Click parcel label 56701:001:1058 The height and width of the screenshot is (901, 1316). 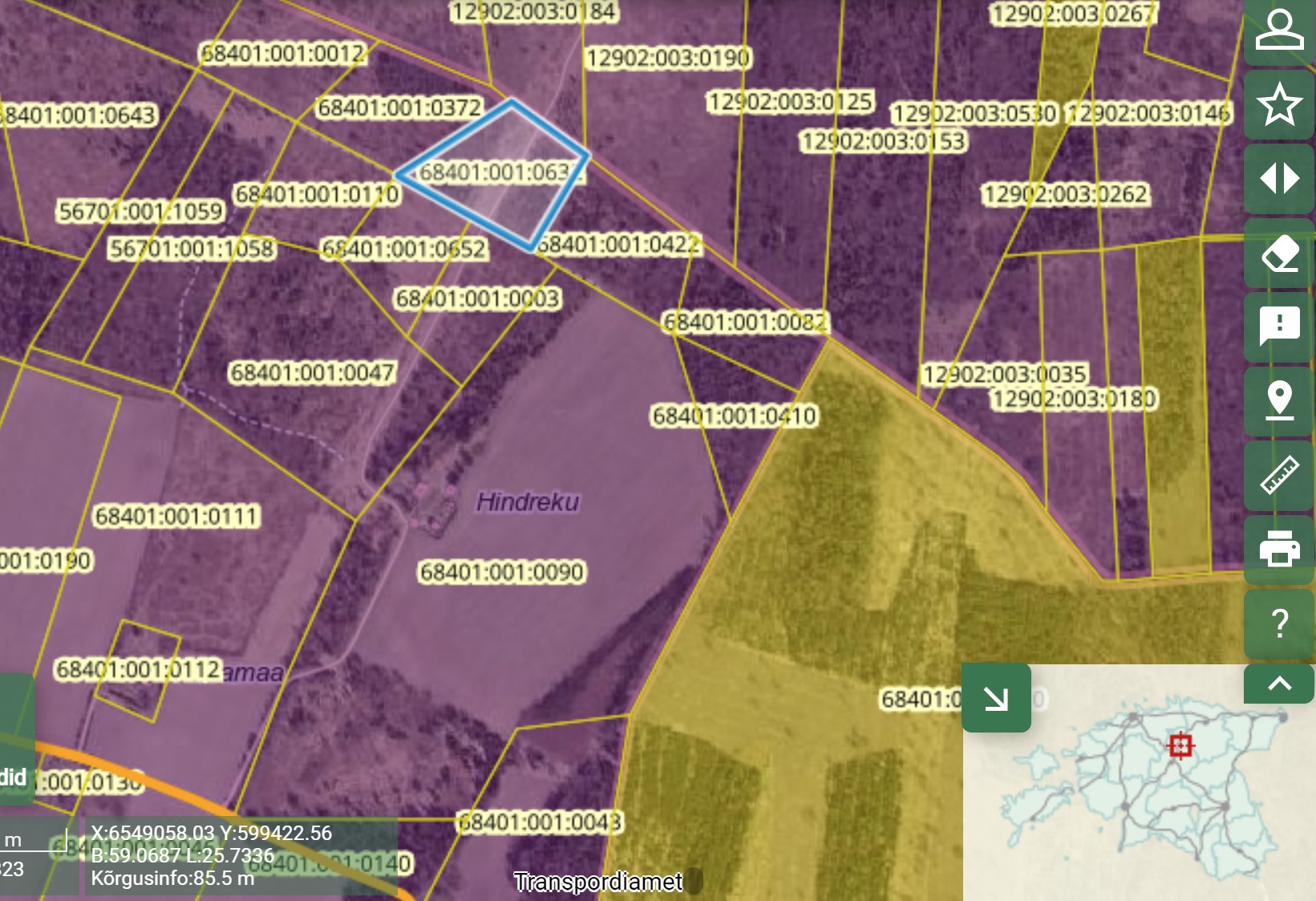pos(192,249)
